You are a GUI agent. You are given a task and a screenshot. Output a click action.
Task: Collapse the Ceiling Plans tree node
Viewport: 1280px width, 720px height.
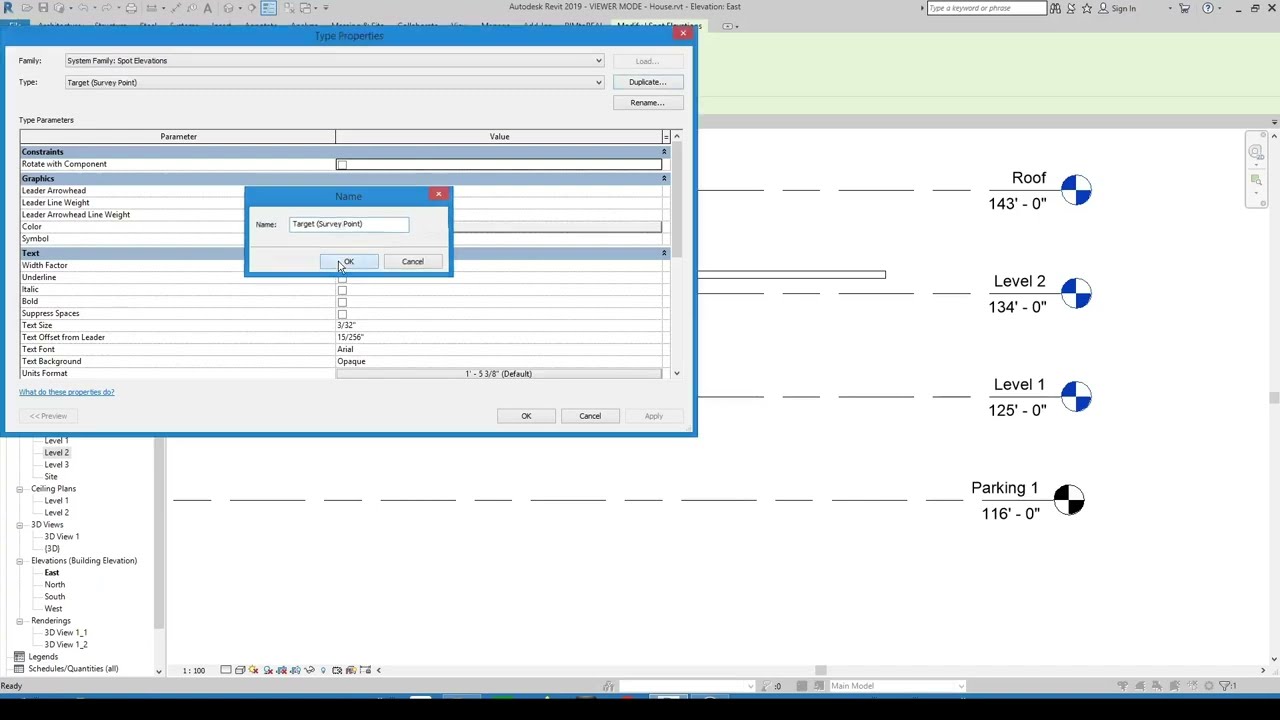(x=20, y=489)
